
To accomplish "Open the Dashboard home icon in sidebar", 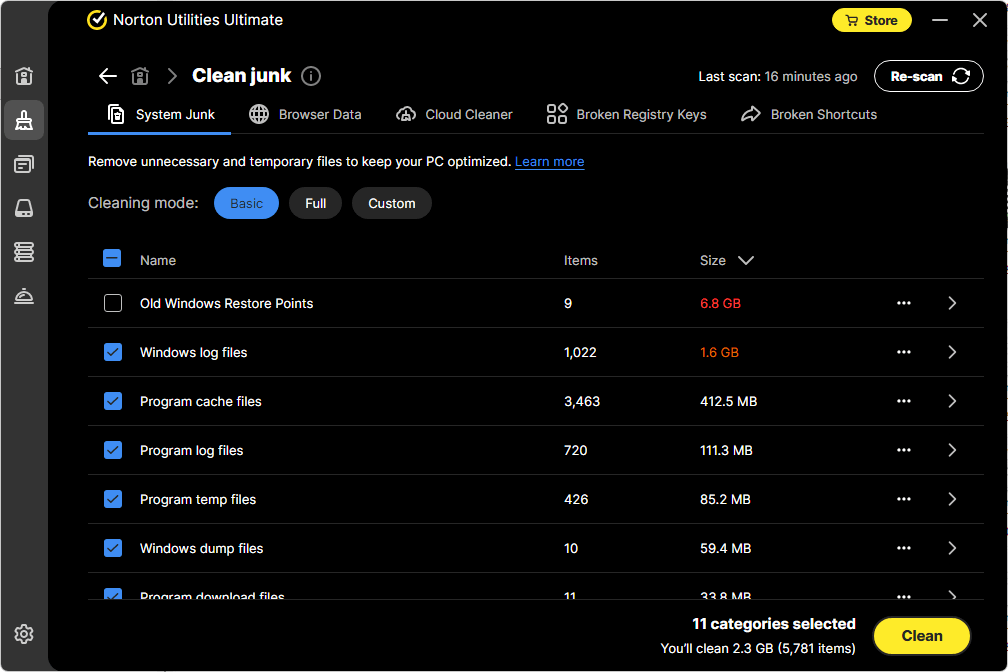I will tap(24, 76).
